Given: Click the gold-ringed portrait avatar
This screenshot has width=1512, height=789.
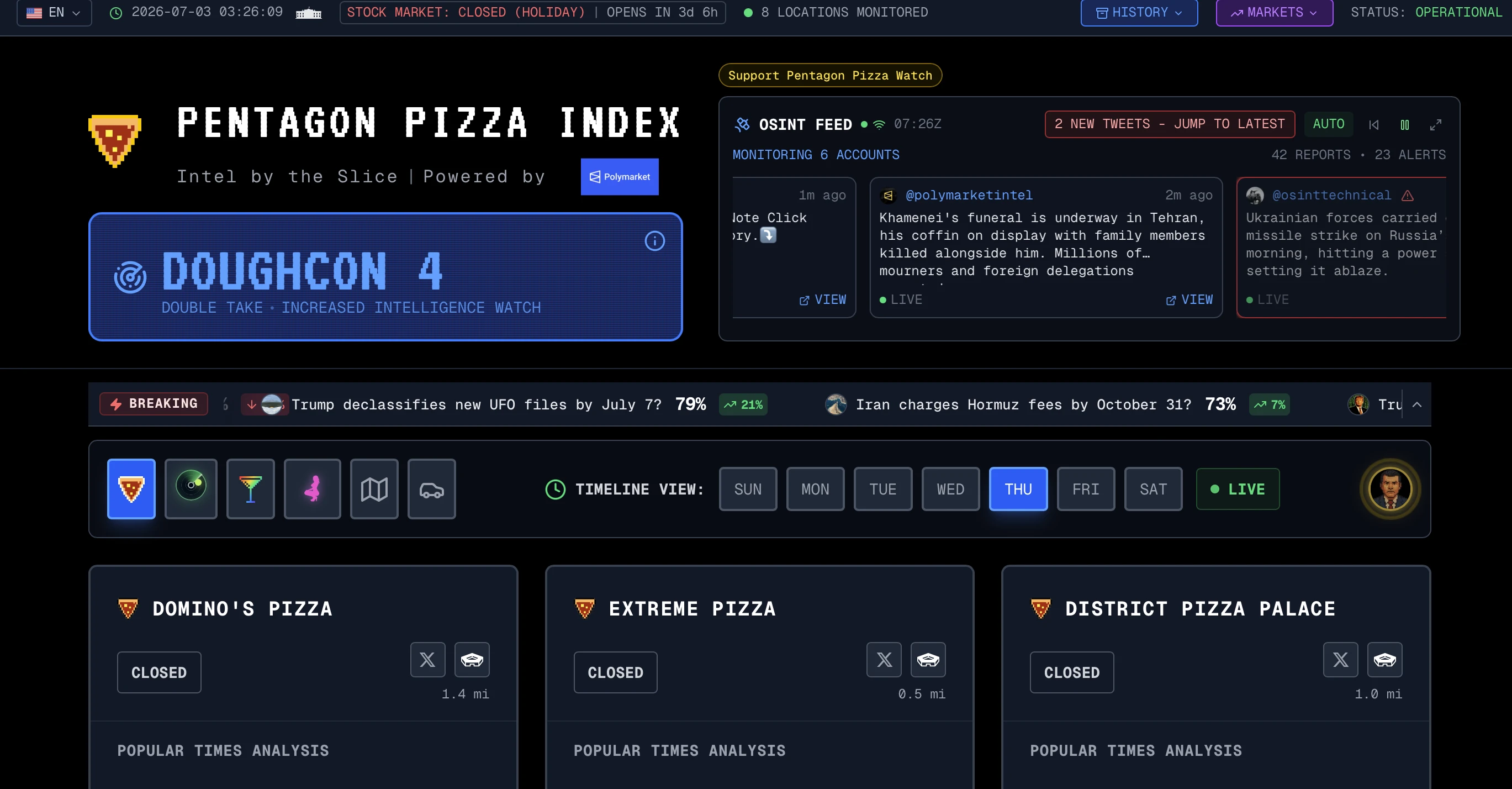Looking at the screenshot, I should tap(1390, 488).
